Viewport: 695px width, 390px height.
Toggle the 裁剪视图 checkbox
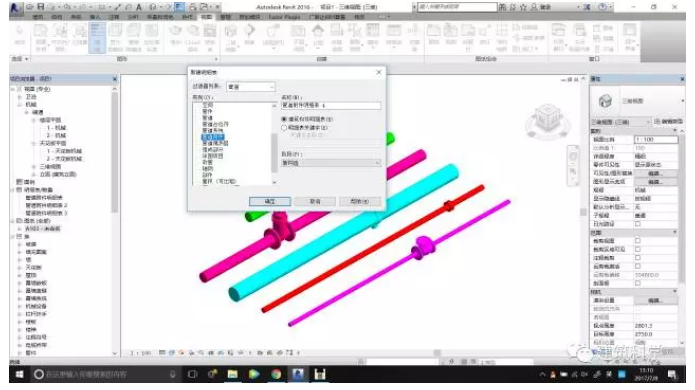point(637,241)
